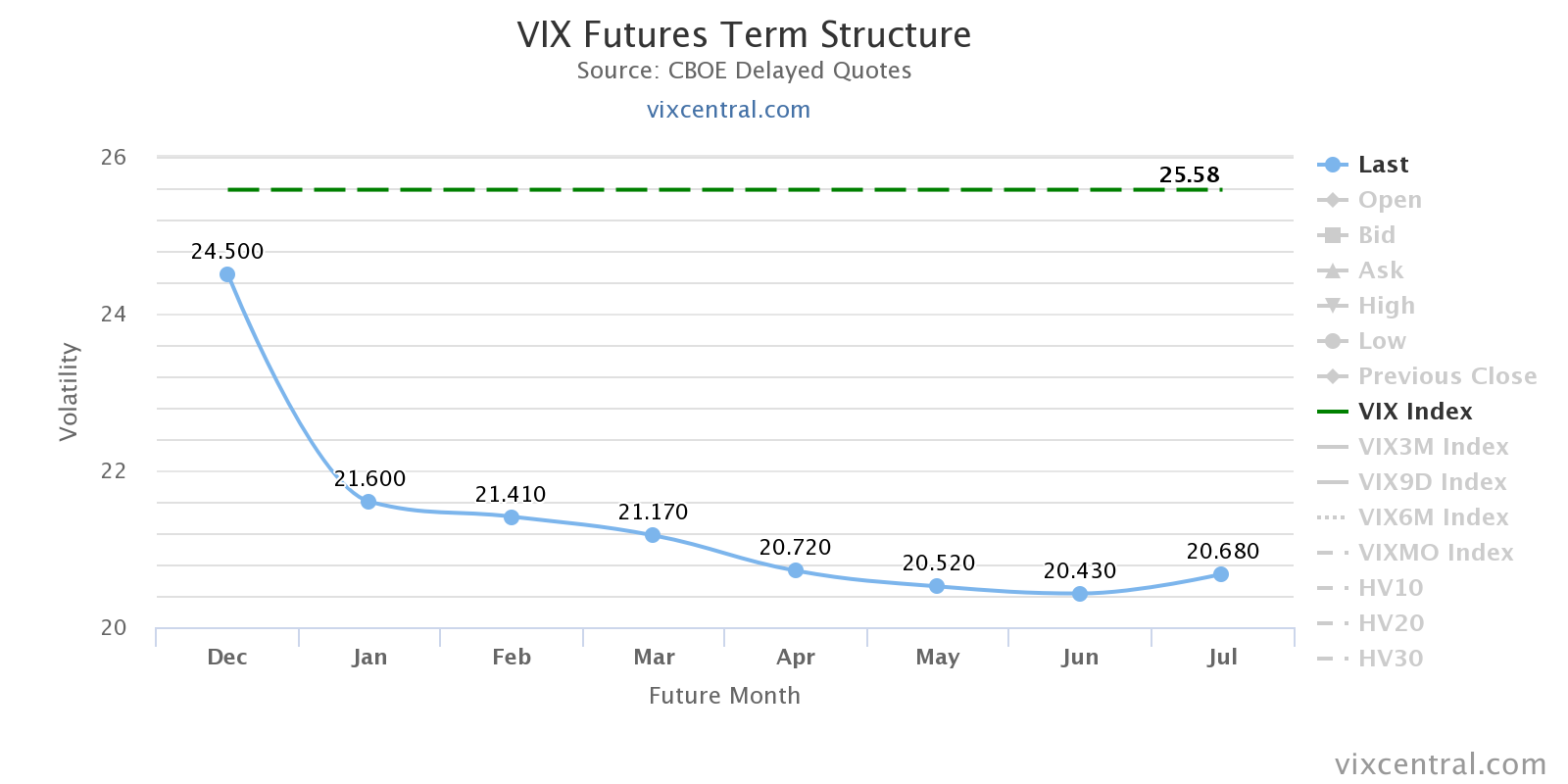Show the VIXMO Index series

1435,553
